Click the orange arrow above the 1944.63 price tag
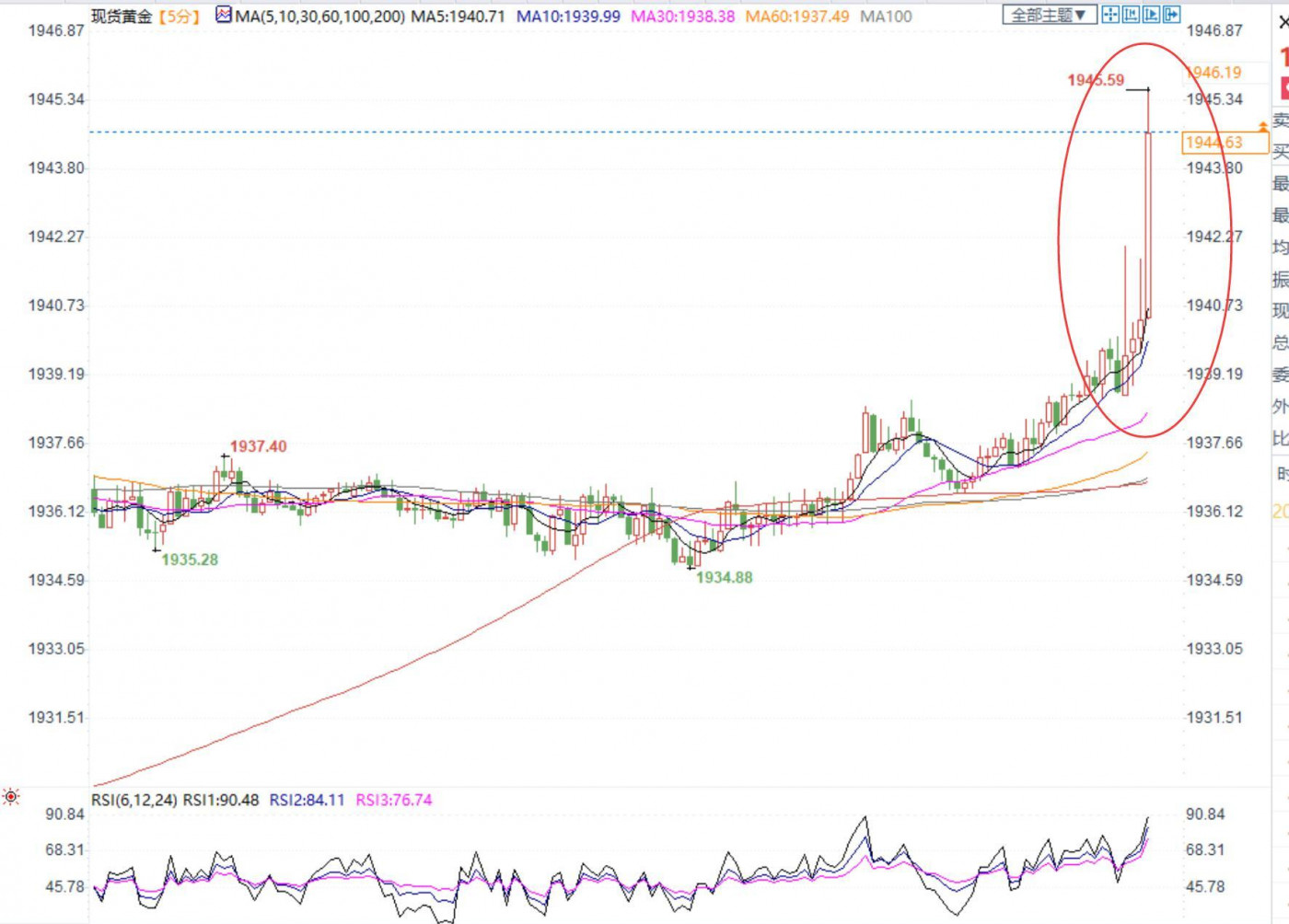Screen dimensions: 1289x924 tap(1263, 125)
